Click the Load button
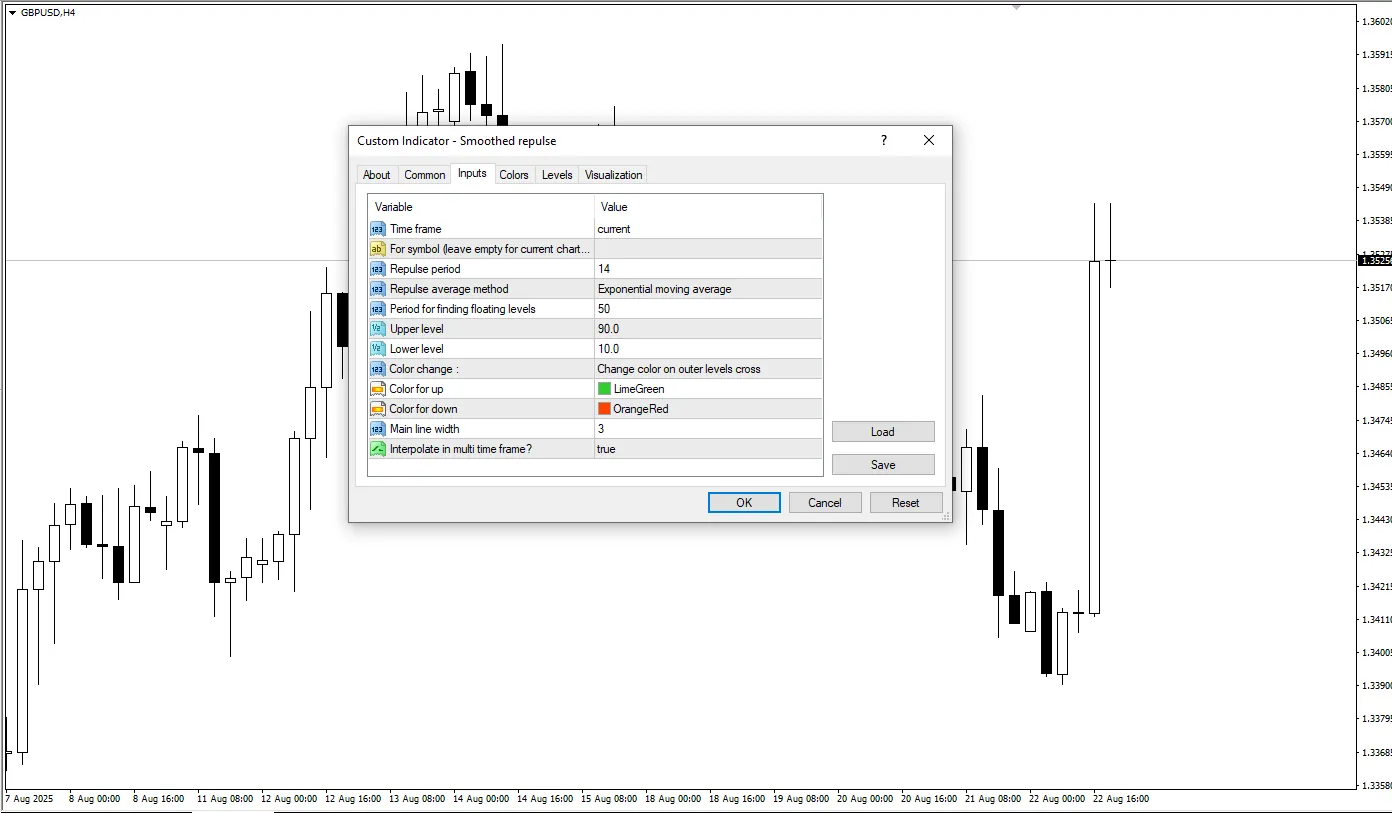Screen dimensions: 1392x813 pos(882,432)
